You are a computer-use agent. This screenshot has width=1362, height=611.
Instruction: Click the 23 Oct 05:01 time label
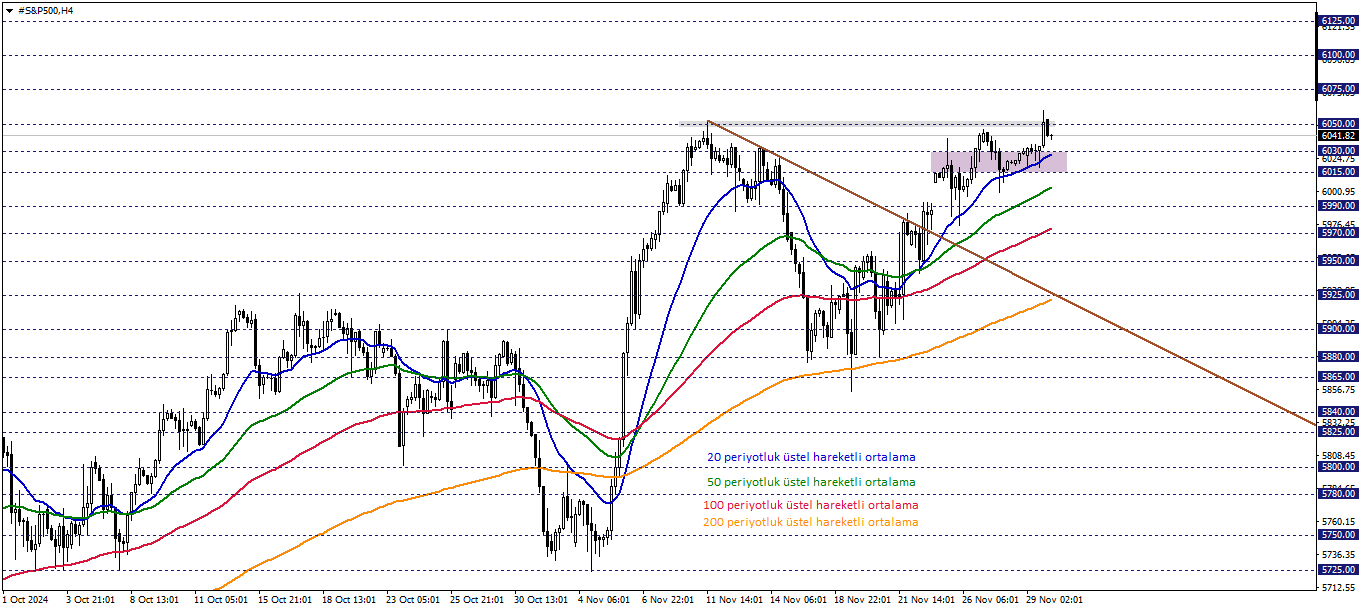point(412,601)
